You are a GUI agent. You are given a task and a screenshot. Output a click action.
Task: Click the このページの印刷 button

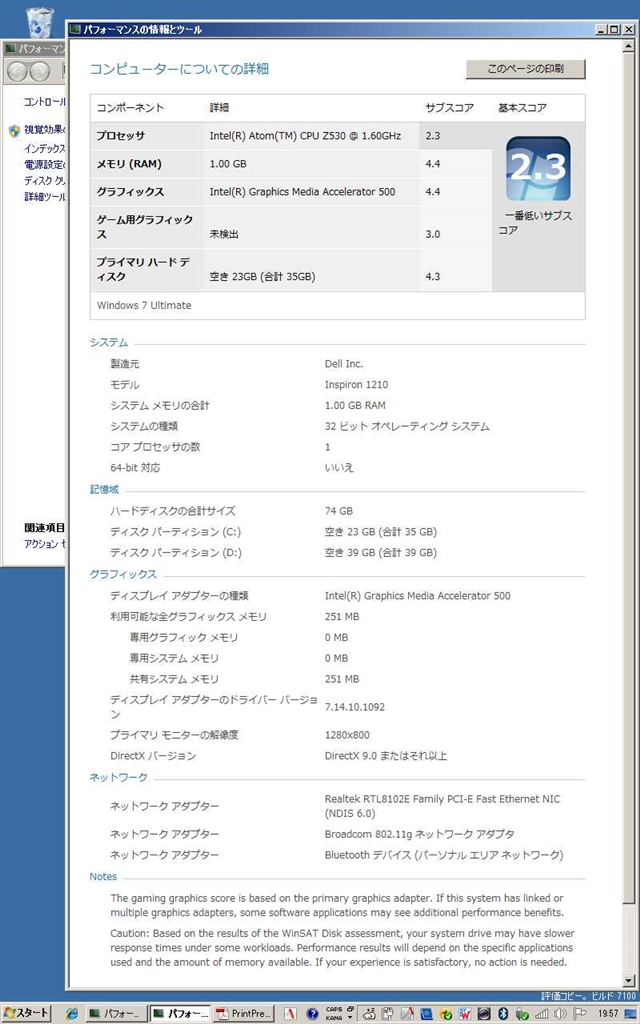(x=526, y=69)
